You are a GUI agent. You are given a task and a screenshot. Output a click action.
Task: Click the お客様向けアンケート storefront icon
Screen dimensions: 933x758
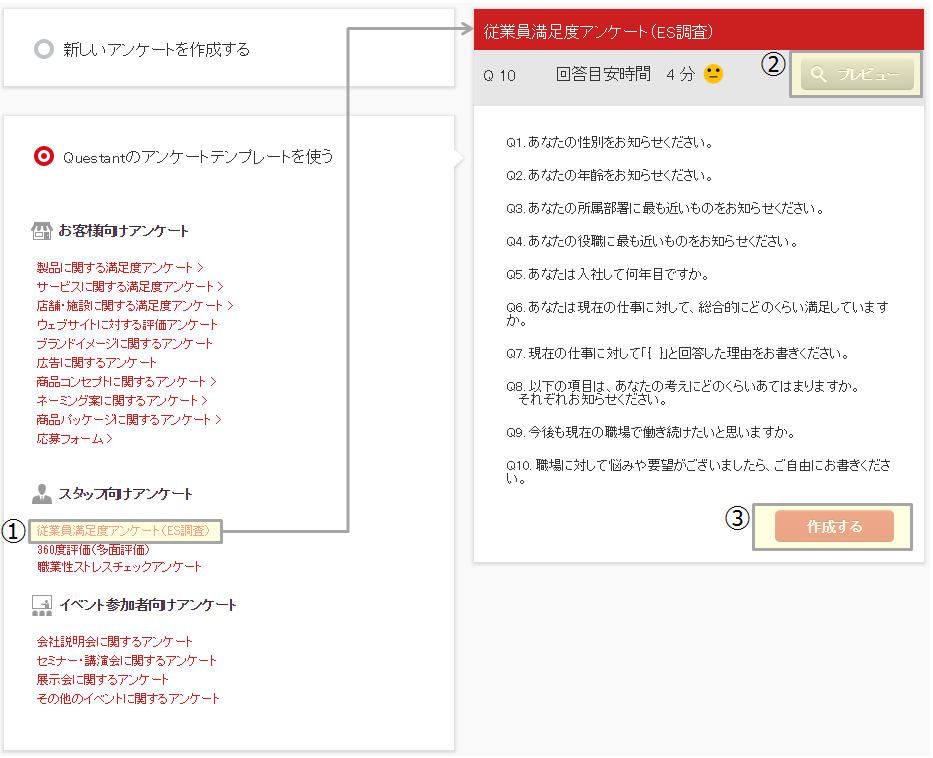tap(41, 229)
